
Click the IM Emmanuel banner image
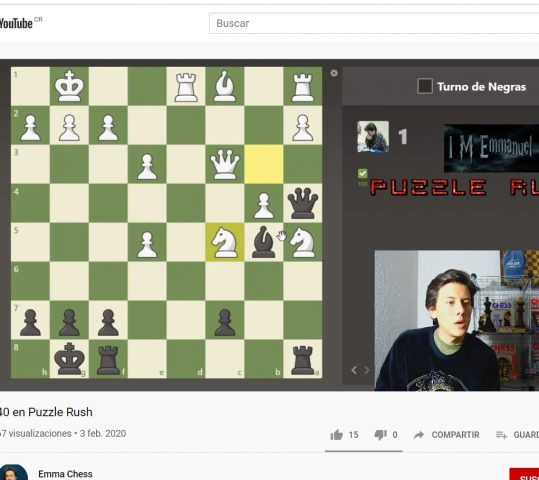(x=492, y=148)
